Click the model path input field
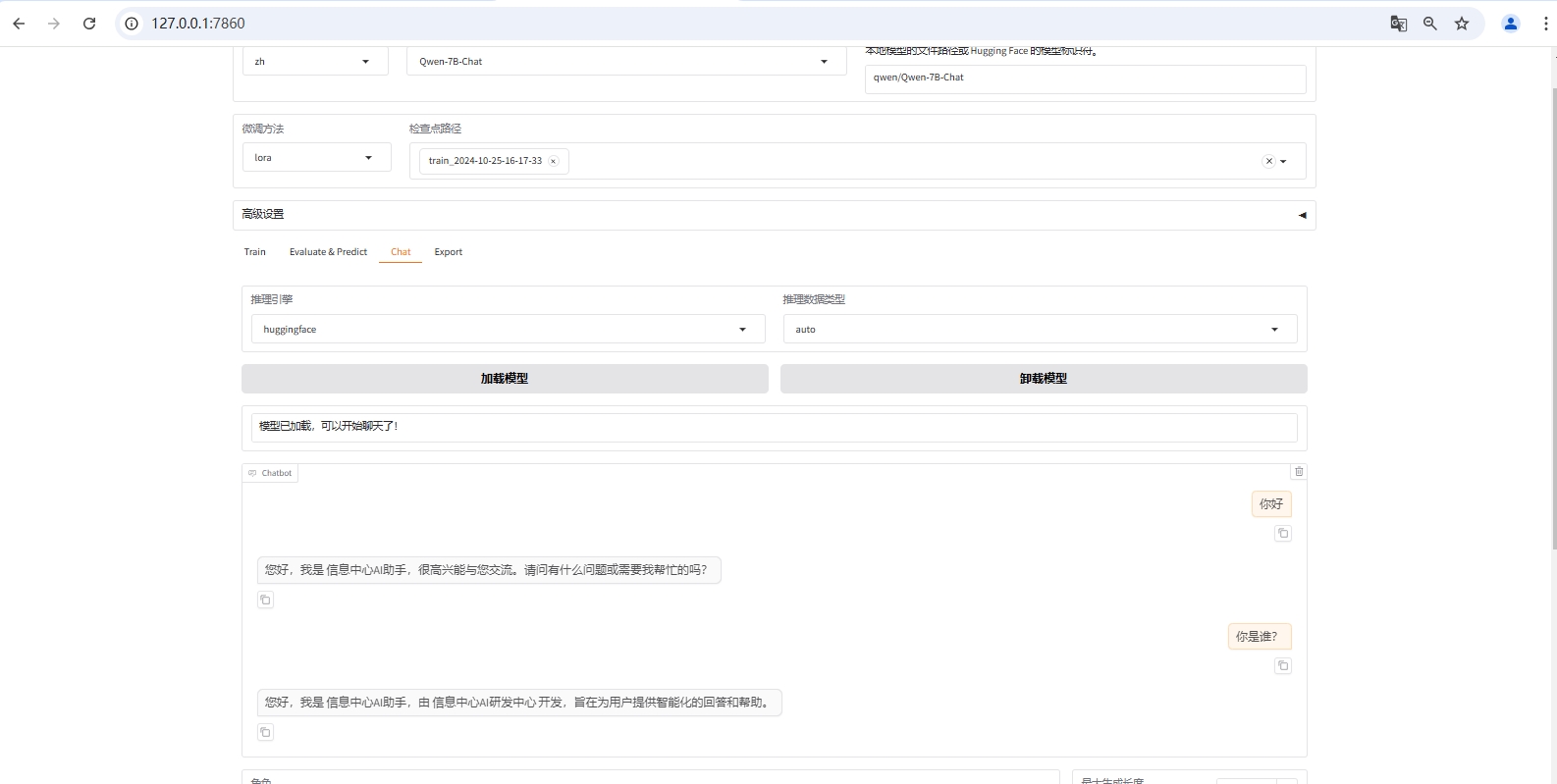This screenshot has width=1557, height=784. click(1084, 78)
